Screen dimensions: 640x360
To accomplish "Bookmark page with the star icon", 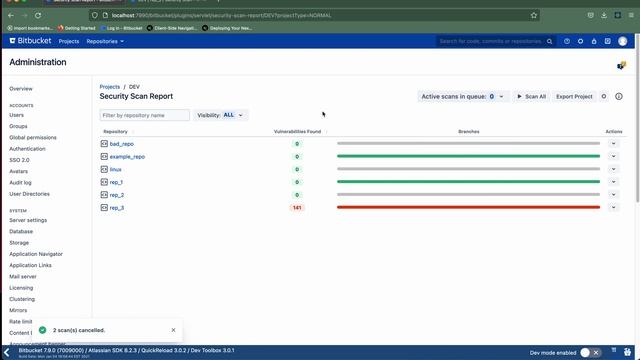I will [x=533, y=16].
